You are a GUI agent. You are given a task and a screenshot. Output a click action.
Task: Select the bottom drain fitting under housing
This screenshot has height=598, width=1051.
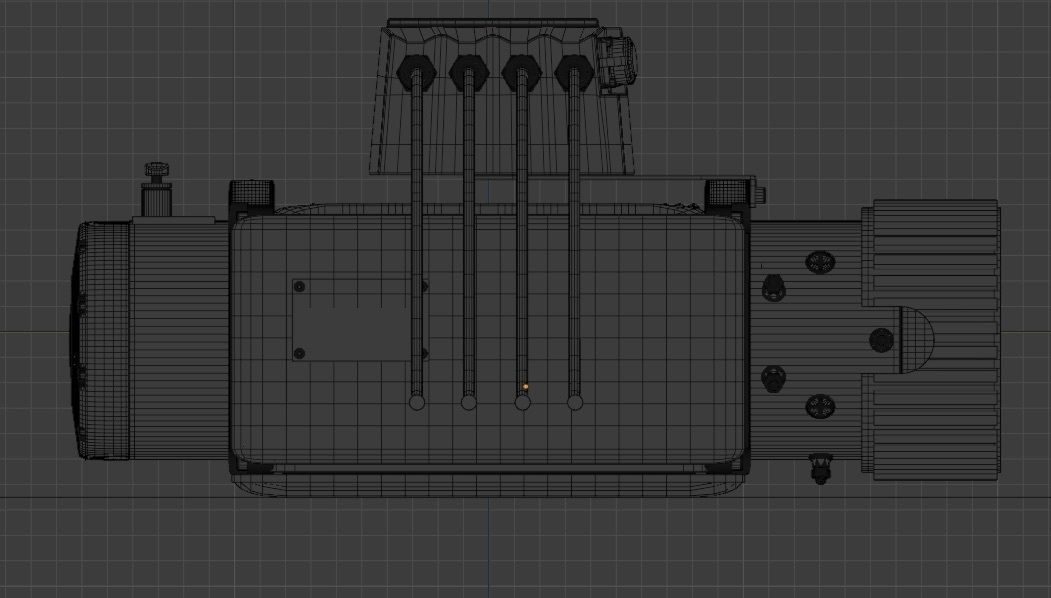click(820, 468)
